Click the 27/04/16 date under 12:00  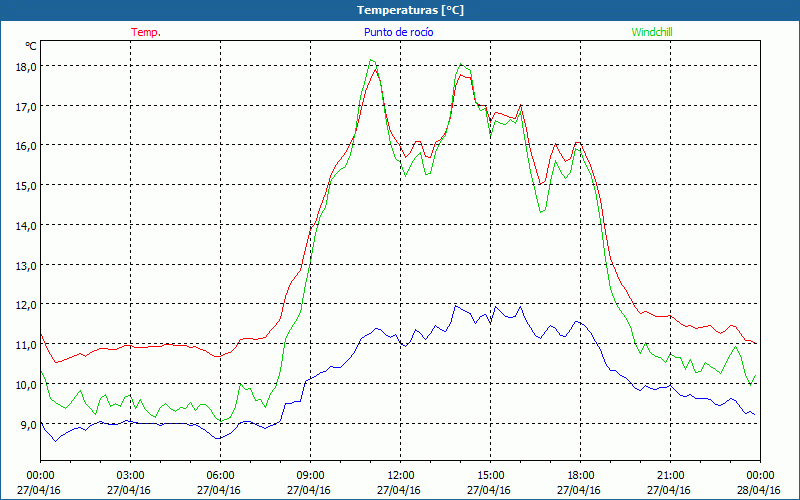[399, 490]
